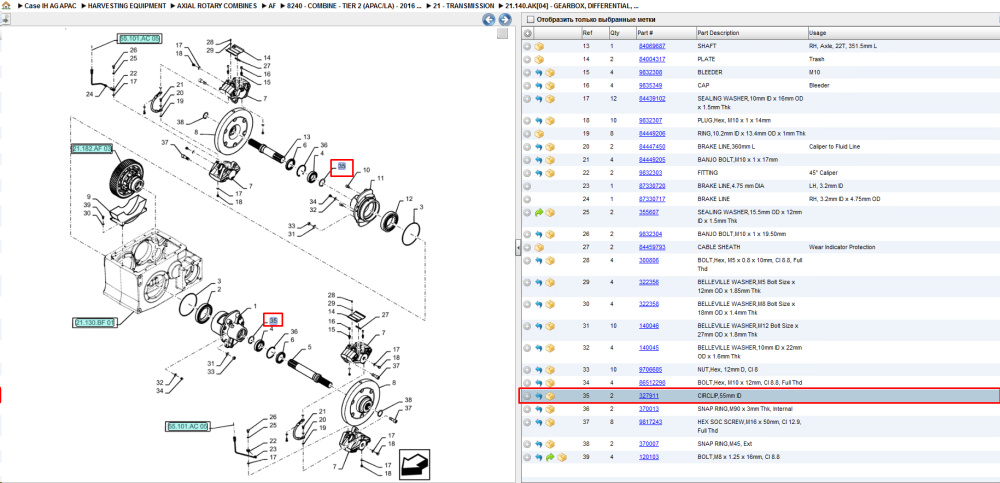The width and height of the screenshot is (1000, 483).
Task: Click box icon for RING 10.2mm row
Action: pos(539,134)
